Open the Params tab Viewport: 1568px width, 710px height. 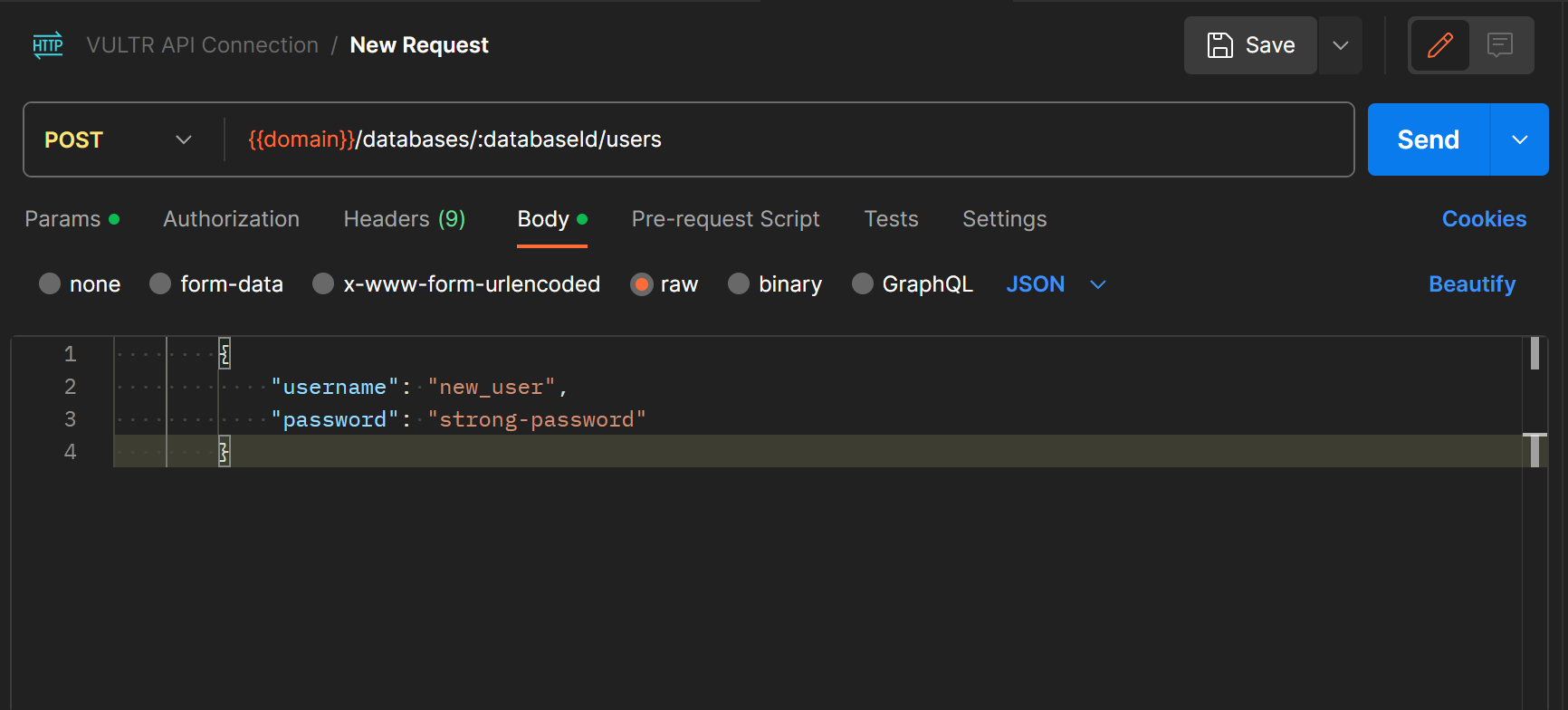tap(72, 219)
